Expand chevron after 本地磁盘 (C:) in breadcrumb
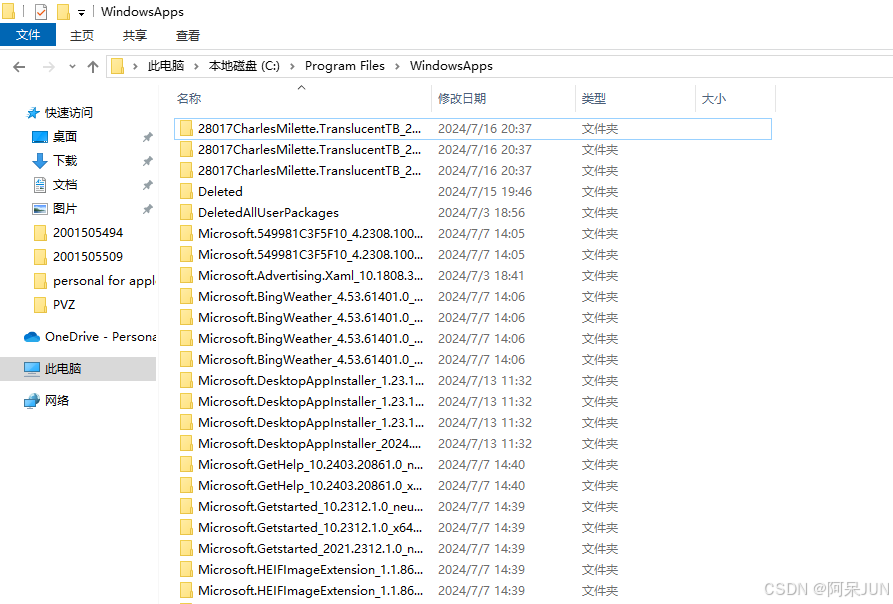 pyautogui.click(x=292, y=67)
